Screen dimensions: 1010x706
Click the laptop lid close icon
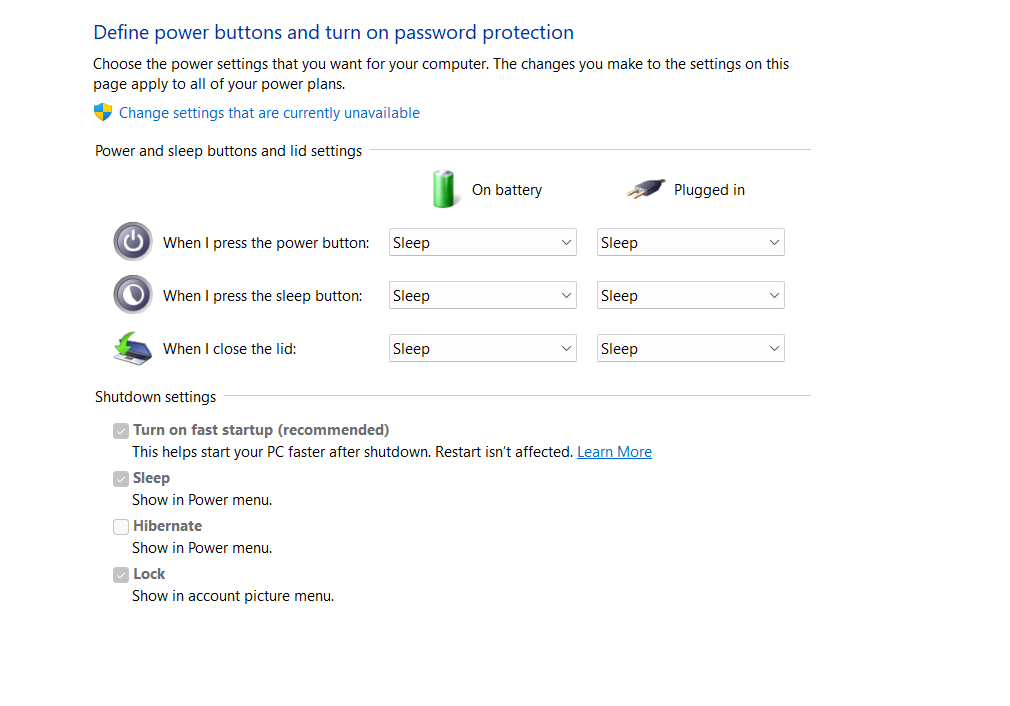(133, 348)
